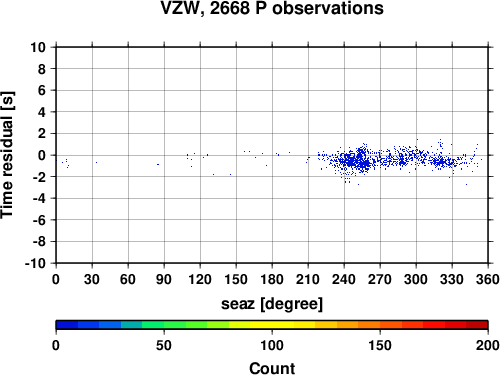Click the plot title VZW, 2668 P observations
Image resolution: width=500 pixels, height=375 pixels.
[272, 8]
